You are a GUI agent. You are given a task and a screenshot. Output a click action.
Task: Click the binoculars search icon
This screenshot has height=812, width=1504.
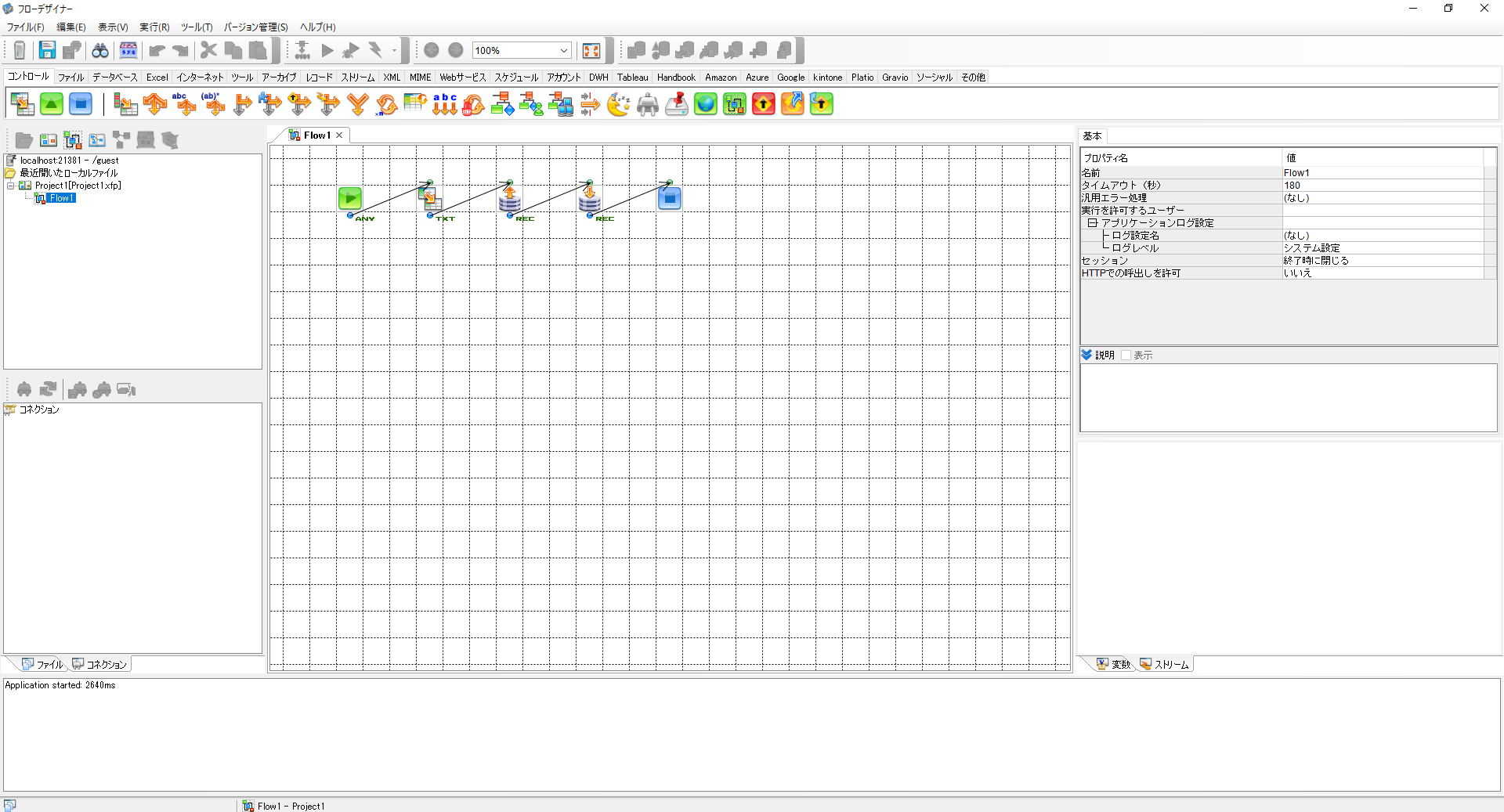pos(100,51)
